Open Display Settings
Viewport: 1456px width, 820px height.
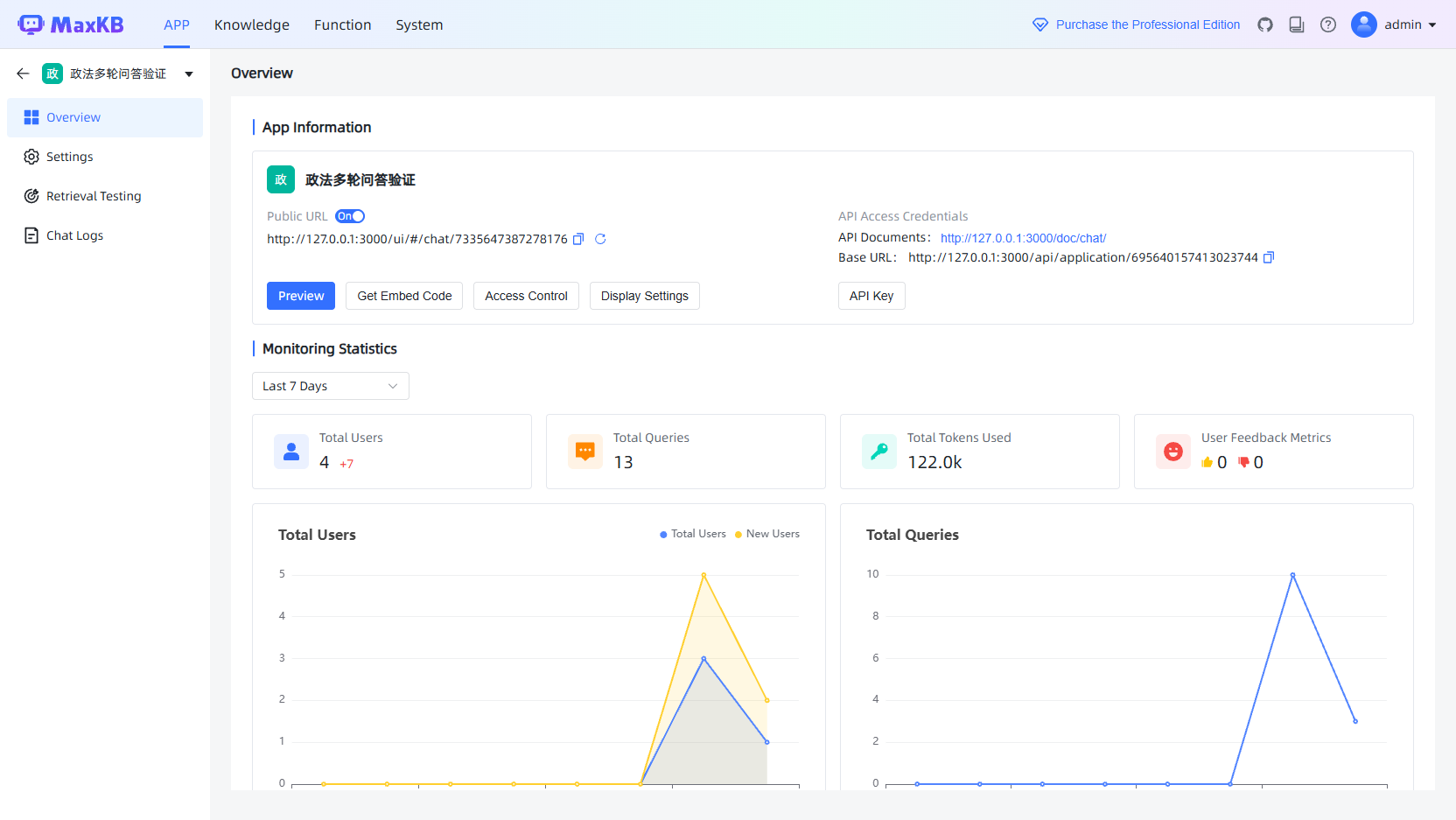(x=645, y=296)
